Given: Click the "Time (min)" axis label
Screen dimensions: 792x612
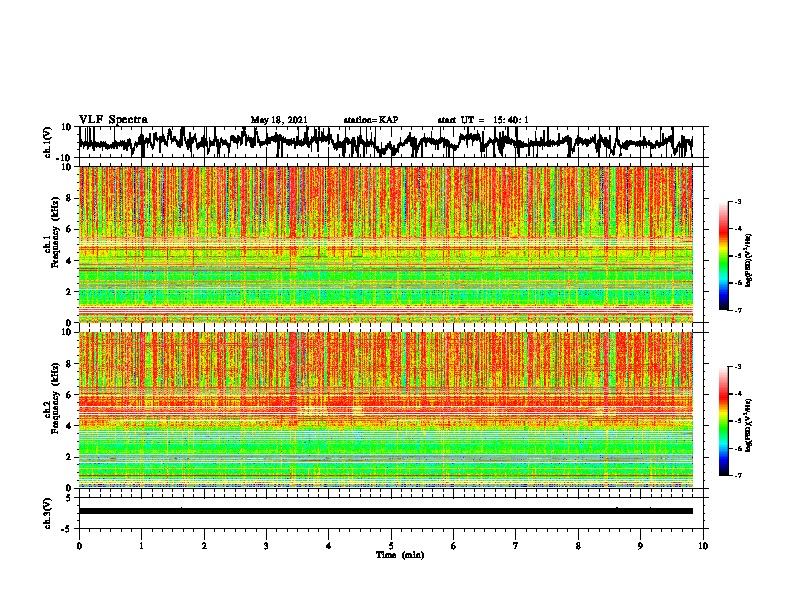Looking at the screenshot, I should click(400, 555).
